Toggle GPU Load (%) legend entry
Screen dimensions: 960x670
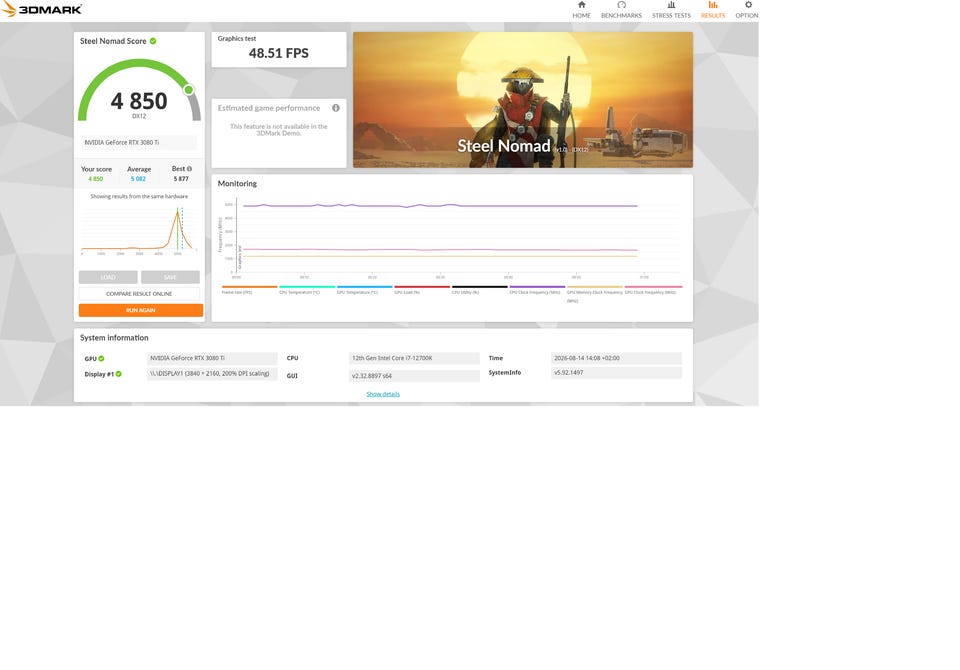click(x=422, y=290)
